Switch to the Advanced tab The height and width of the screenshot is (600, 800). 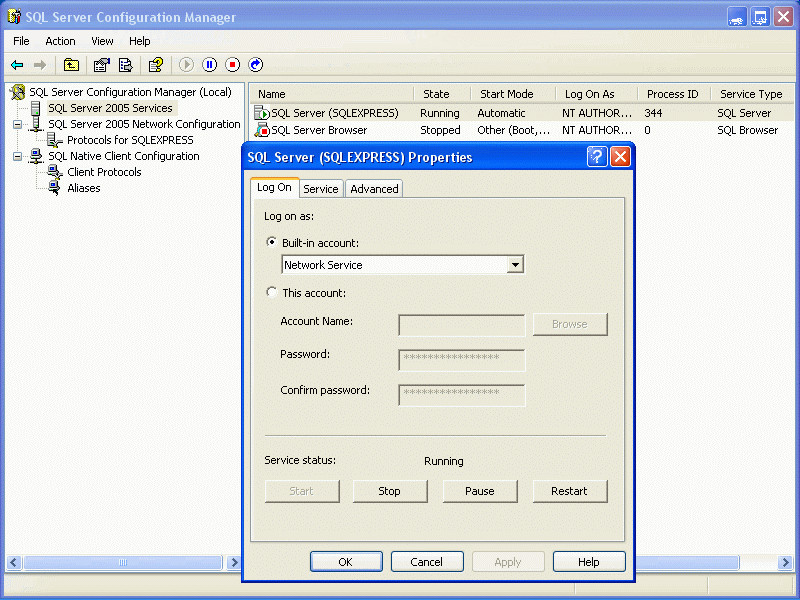coord(374,189)
